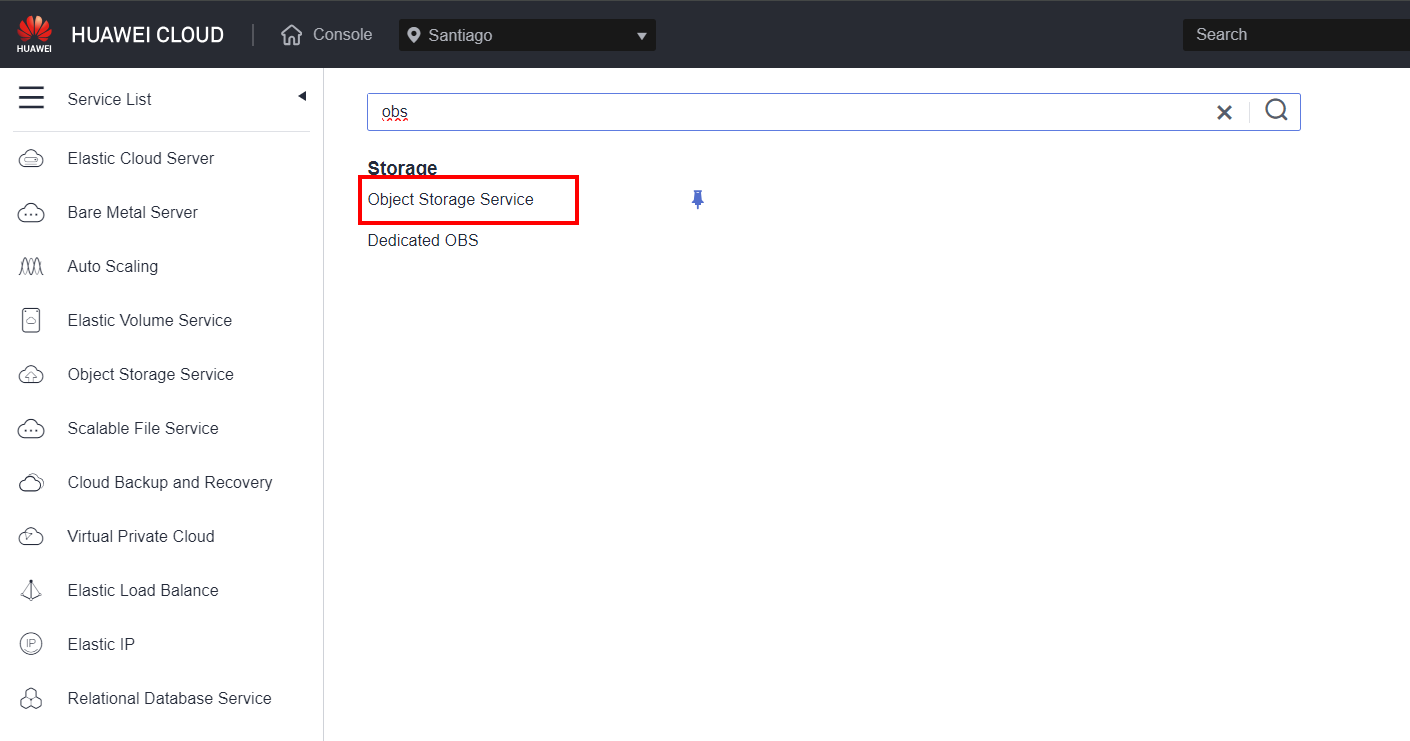Click the Bare Metal Server cloud icon
1410x741 pixels.
[31, 213]
